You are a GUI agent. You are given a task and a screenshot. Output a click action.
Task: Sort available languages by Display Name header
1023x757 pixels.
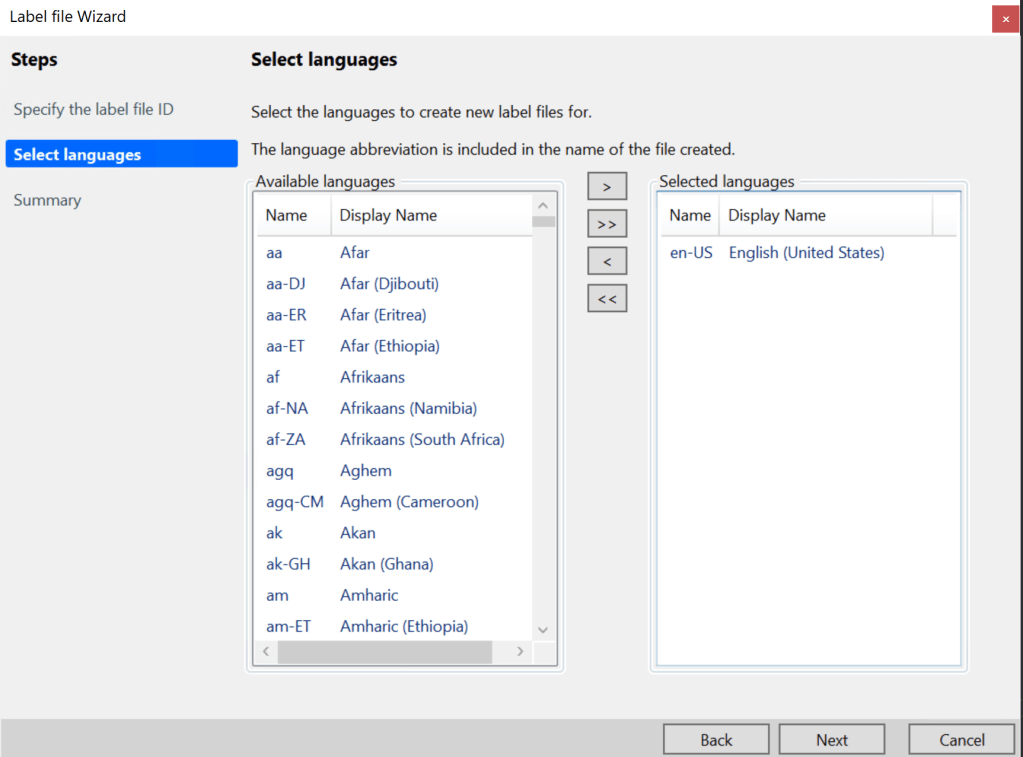[388, 215]
